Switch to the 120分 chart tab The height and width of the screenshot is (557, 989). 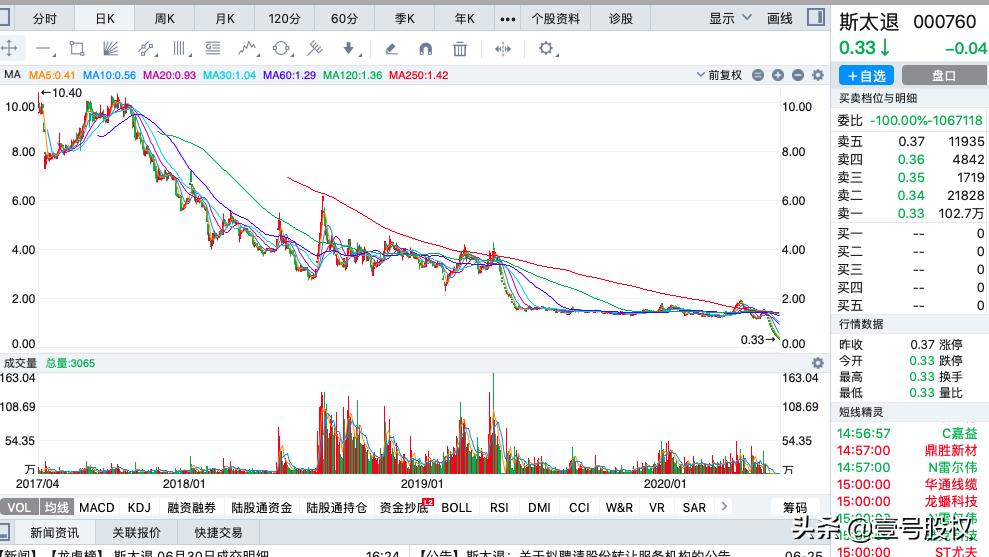point(284,19)
